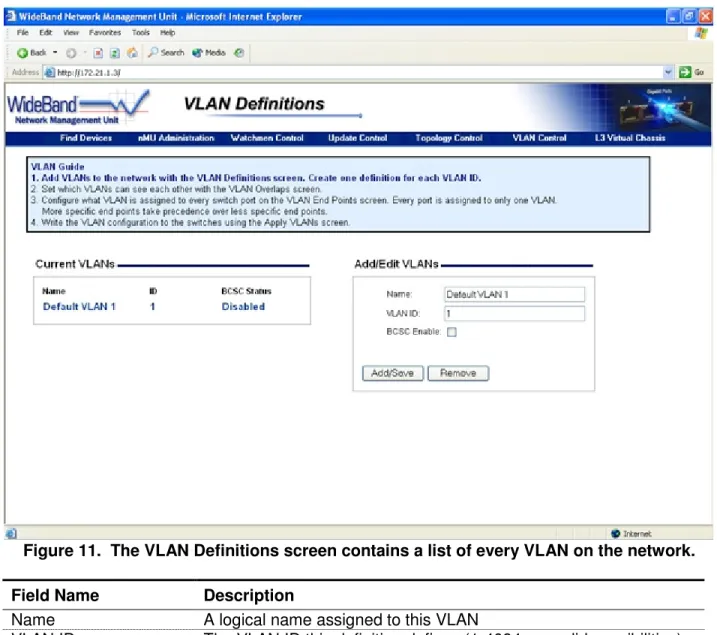The height and width of the screenshot is (635, 717).
Task: Open the Search toolbar button
Action: pos(166,53)
